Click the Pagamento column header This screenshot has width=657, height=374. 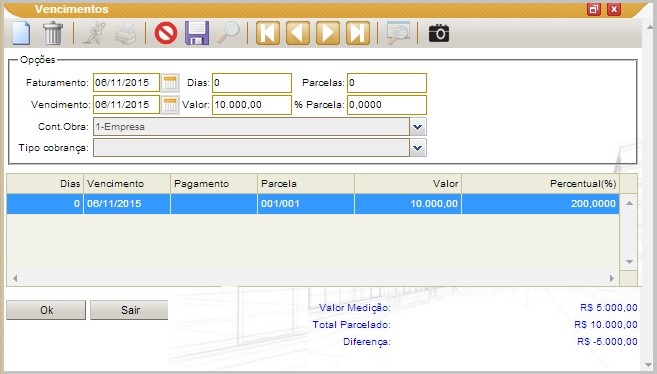click(214, 184)
